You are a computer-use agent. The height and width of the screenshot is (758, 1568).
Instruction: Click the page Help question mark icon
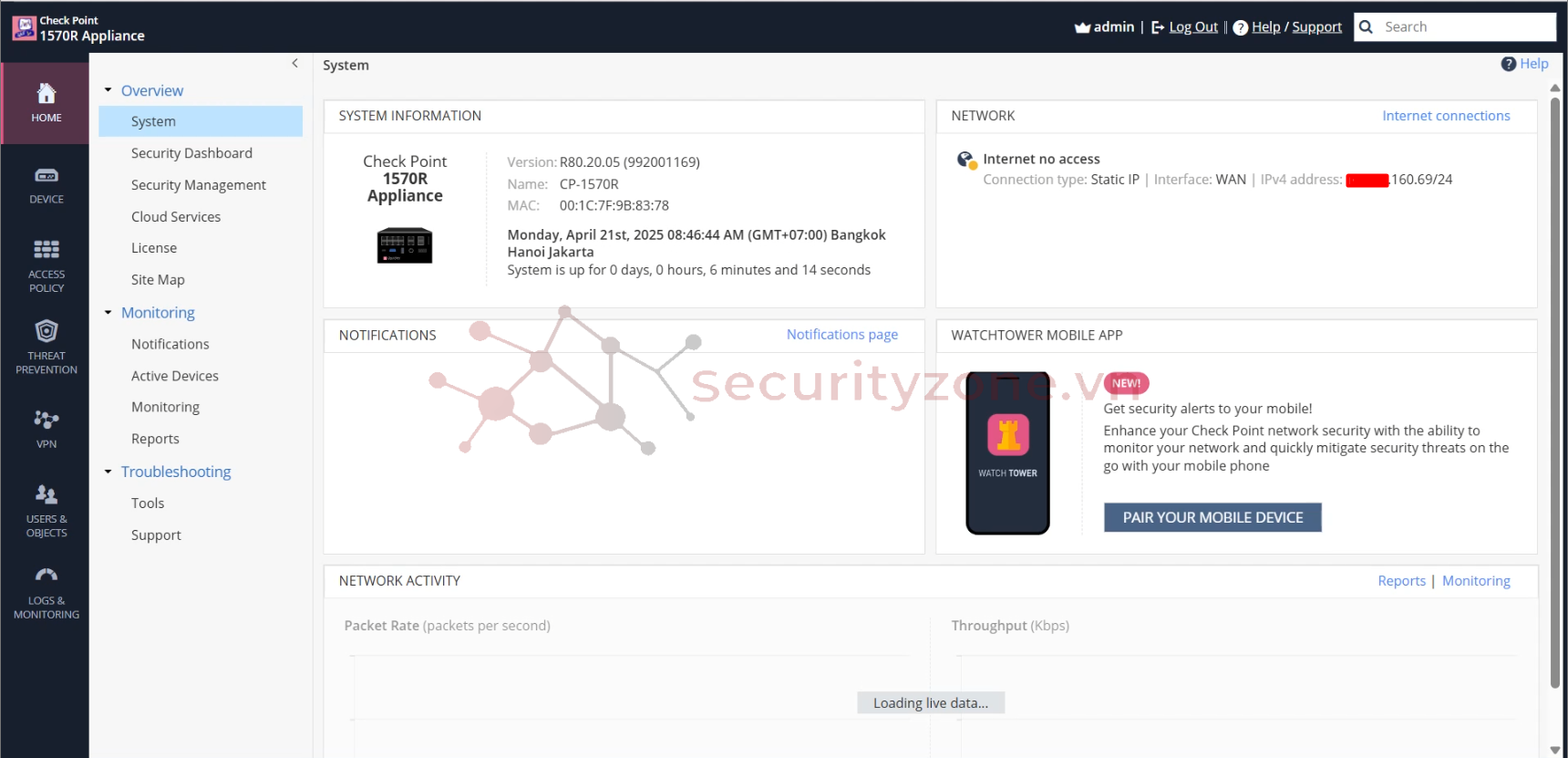click(x=1509, y=64)
